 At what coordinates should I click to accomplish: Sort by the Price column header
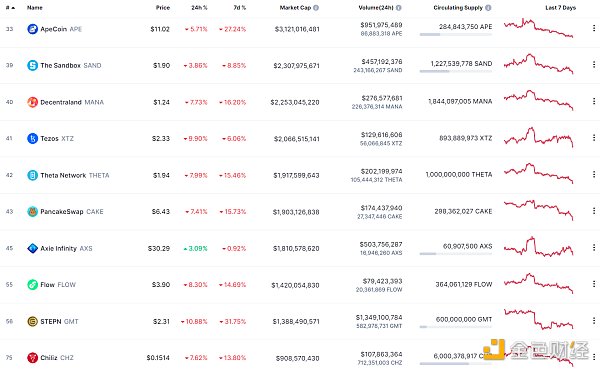pos(163,8)
